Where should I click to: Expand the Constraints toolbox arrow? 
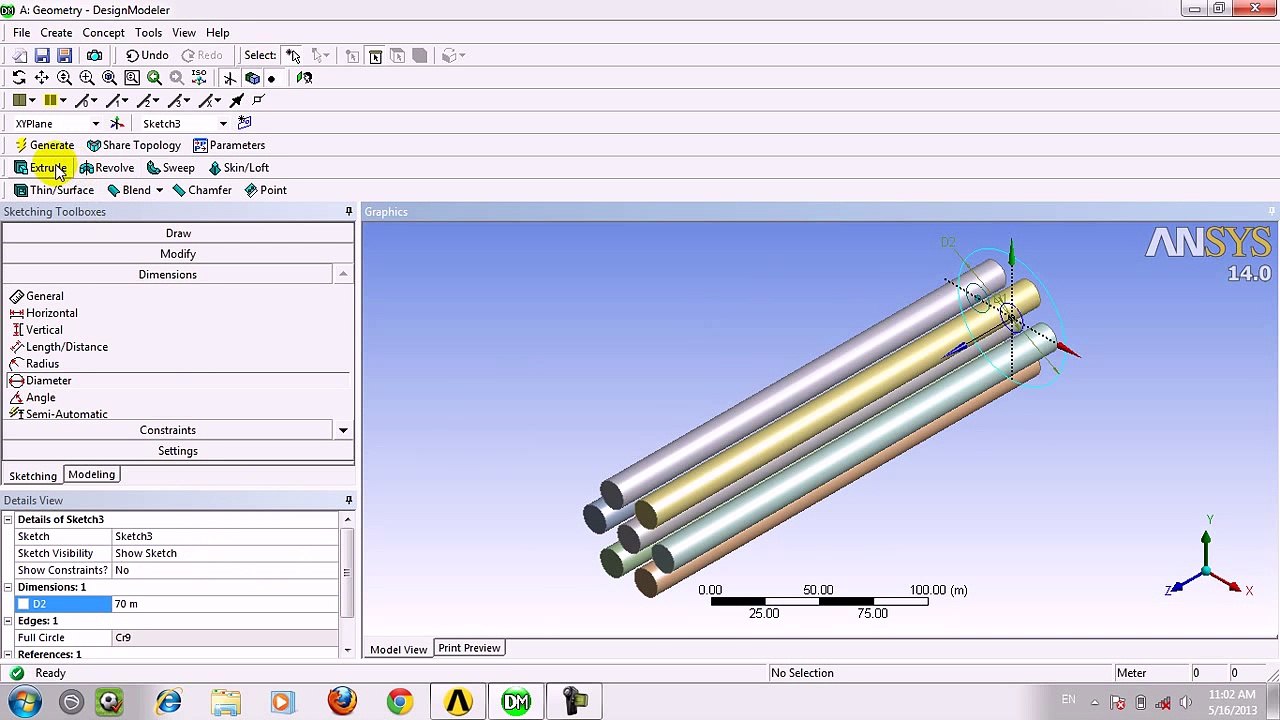(x=343, y=430)
